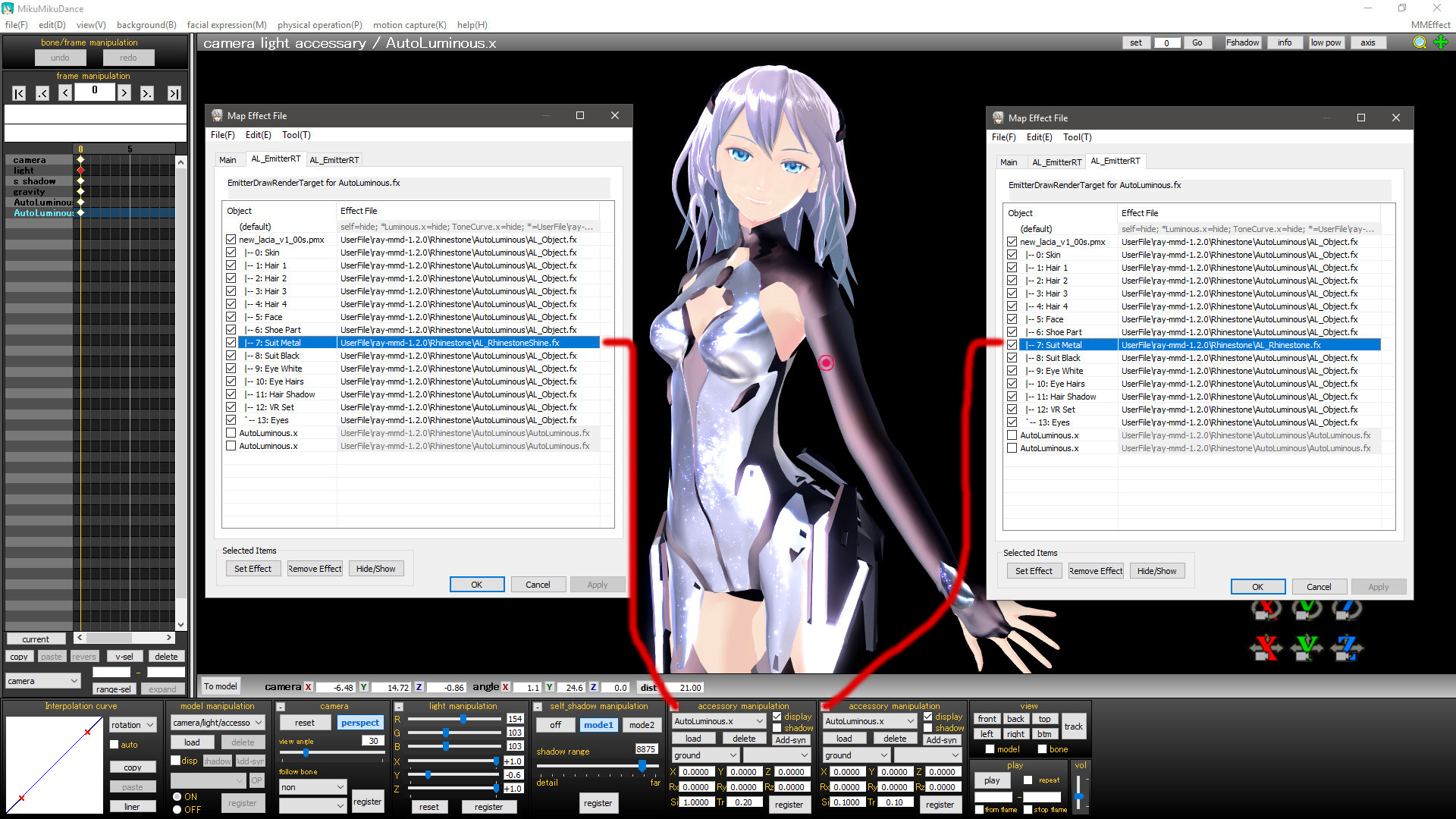
Task: Step forward one frame in frame manipulation
Action: click(x=124, y=93)
